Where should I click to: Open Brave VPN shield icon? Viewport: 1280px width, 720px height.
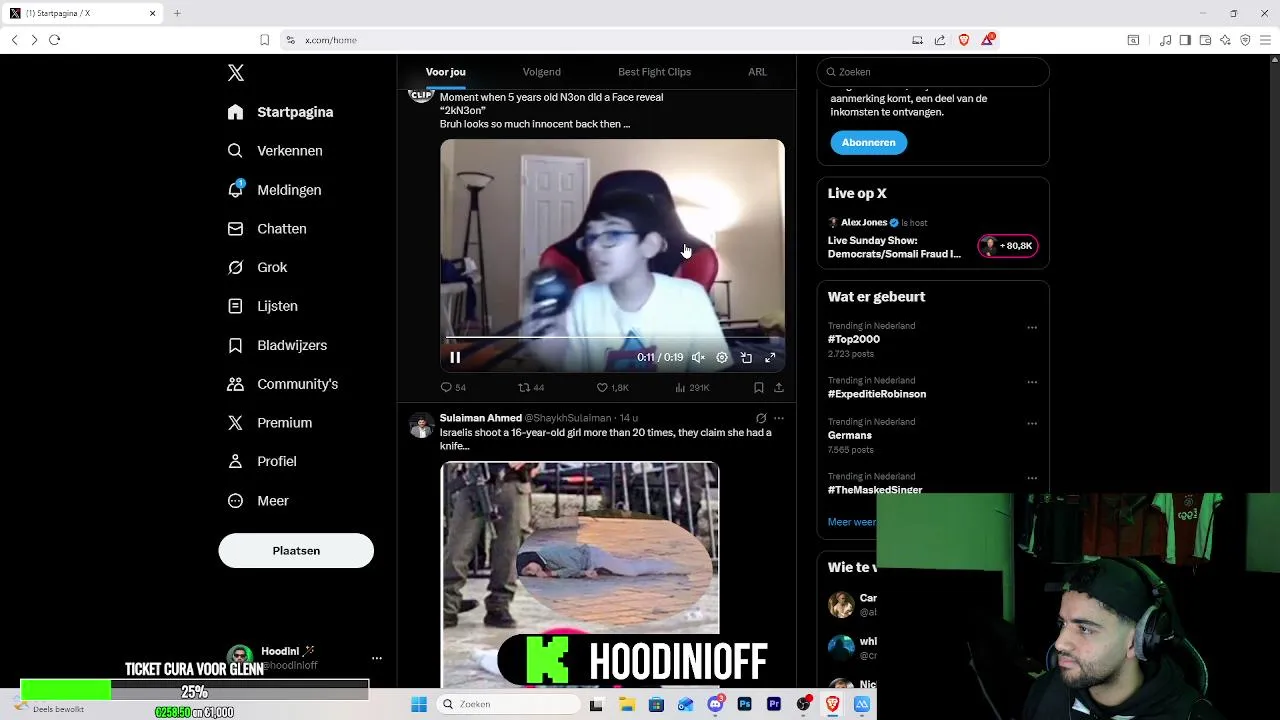1245,40
